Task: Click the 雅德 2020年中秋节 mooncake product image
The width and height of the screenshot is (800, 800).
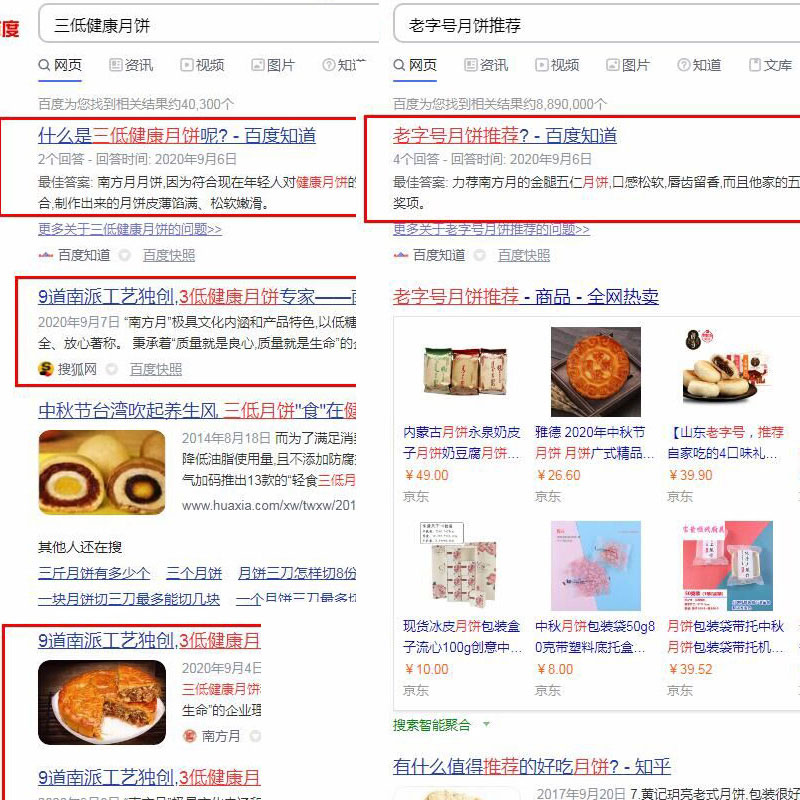Action: (595, 371)
